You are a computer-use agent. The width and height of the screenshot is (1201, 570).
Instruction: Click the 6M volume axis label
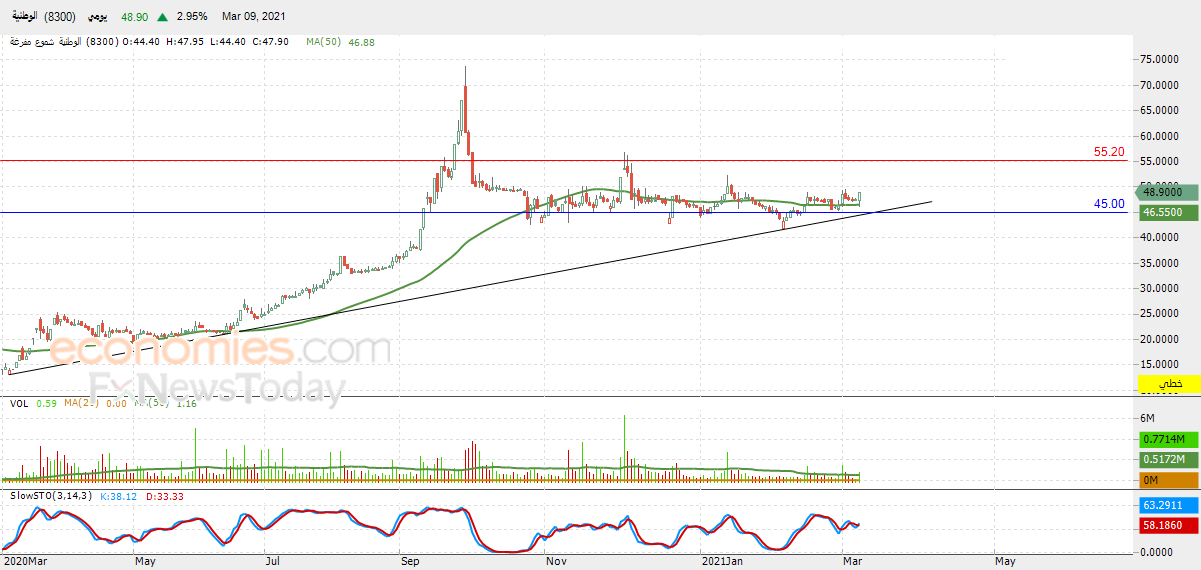pos(1148,417)
